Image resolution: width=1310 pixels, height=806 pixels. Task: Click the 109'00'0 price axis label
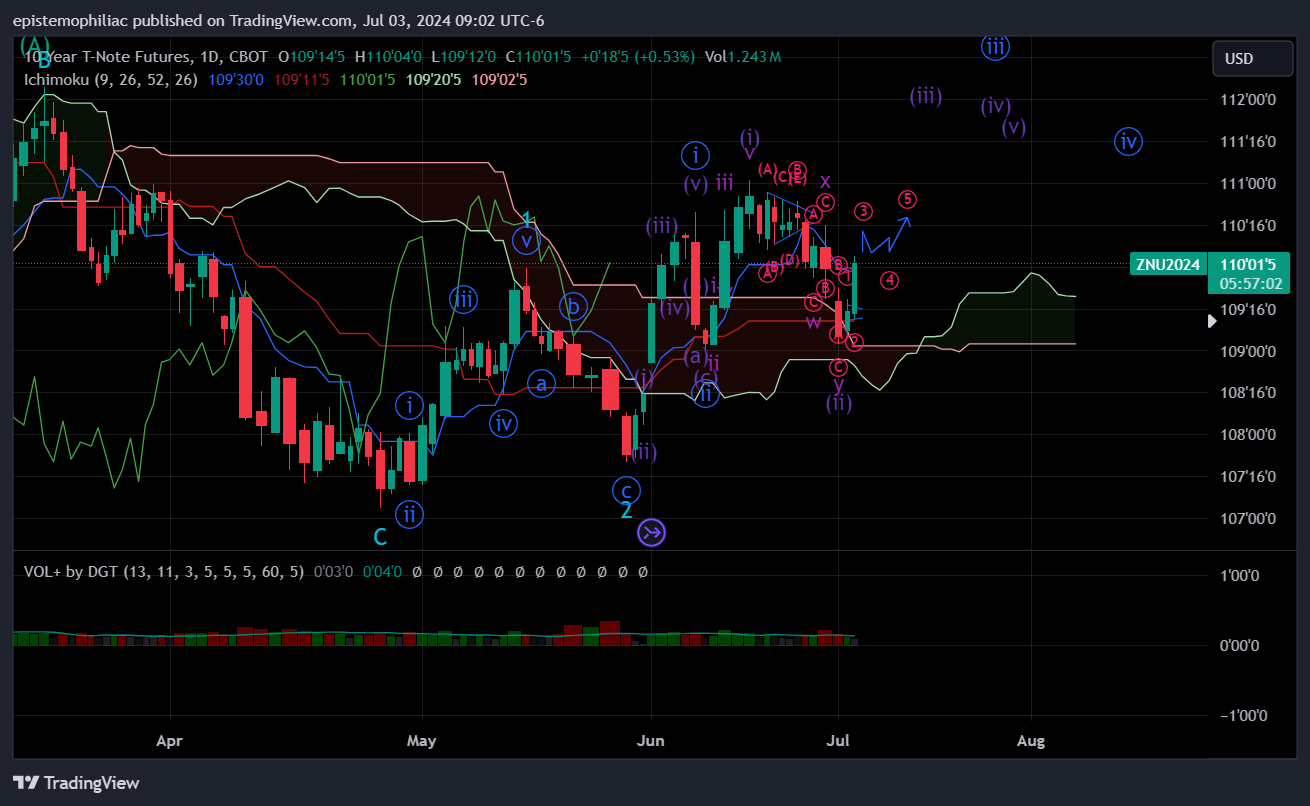(1248, 352)
